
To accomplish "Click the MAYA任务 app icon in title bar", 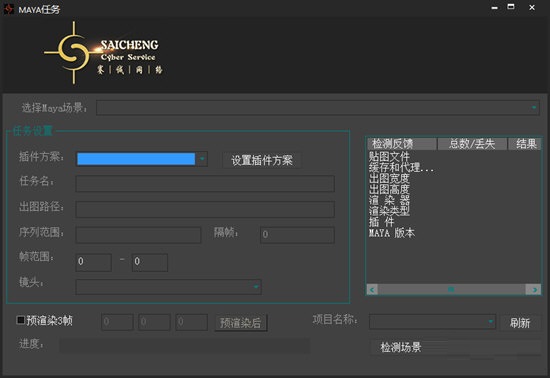I will click(8, 9).
